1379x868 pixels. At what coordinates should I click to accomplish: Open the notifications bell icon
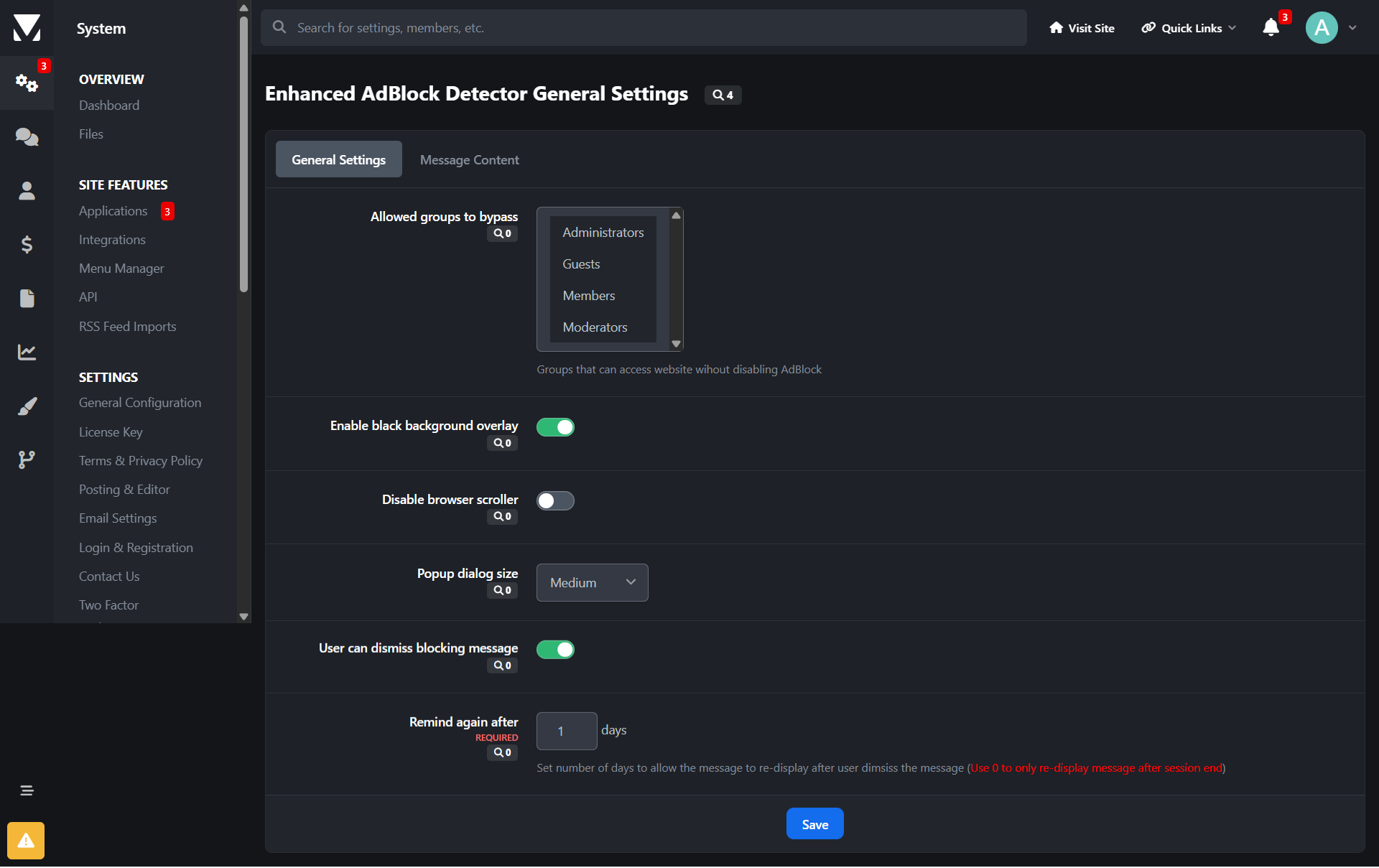[x=1271, y=27]
